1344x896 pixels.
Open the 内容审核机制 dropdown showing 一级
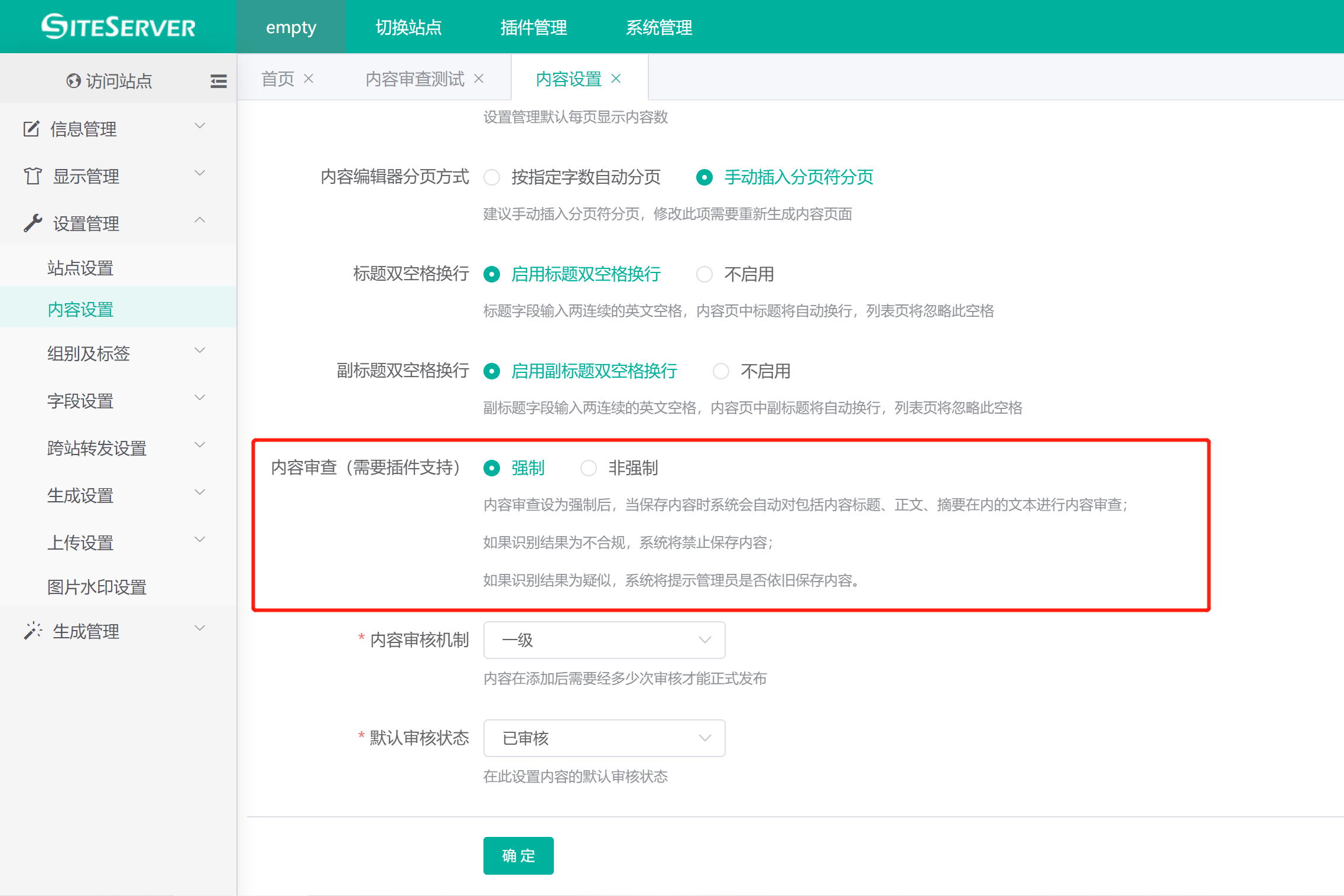click(604, 640)
